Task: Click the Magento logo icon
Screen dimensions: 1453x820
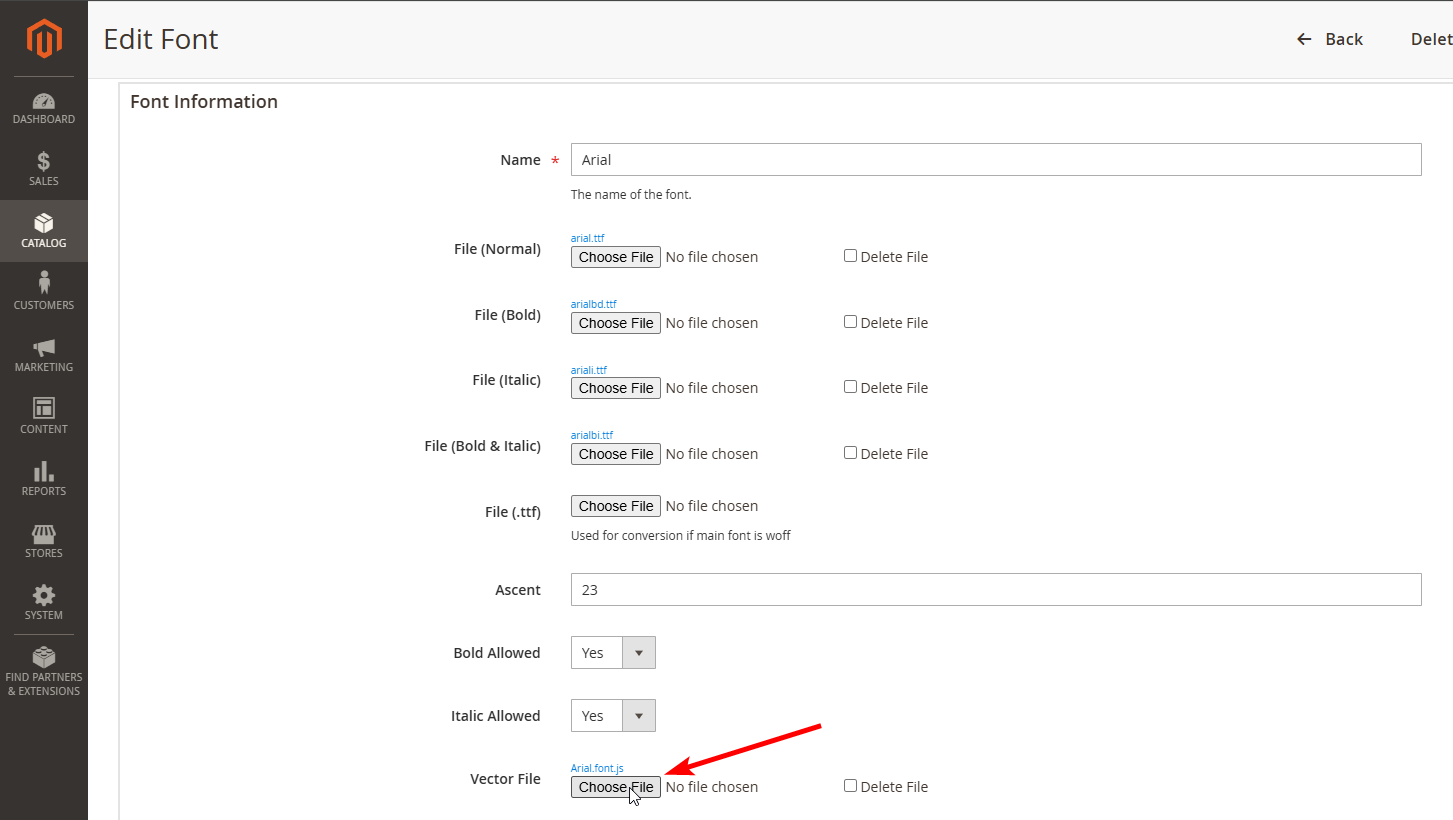Action: (x=44, y=39)
